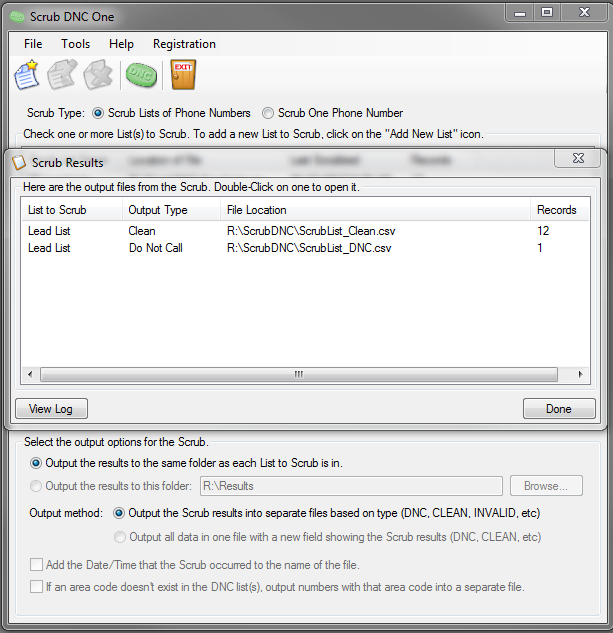Close the Scrub Results dialog
The image size is (613, 633).
point(577,158)
